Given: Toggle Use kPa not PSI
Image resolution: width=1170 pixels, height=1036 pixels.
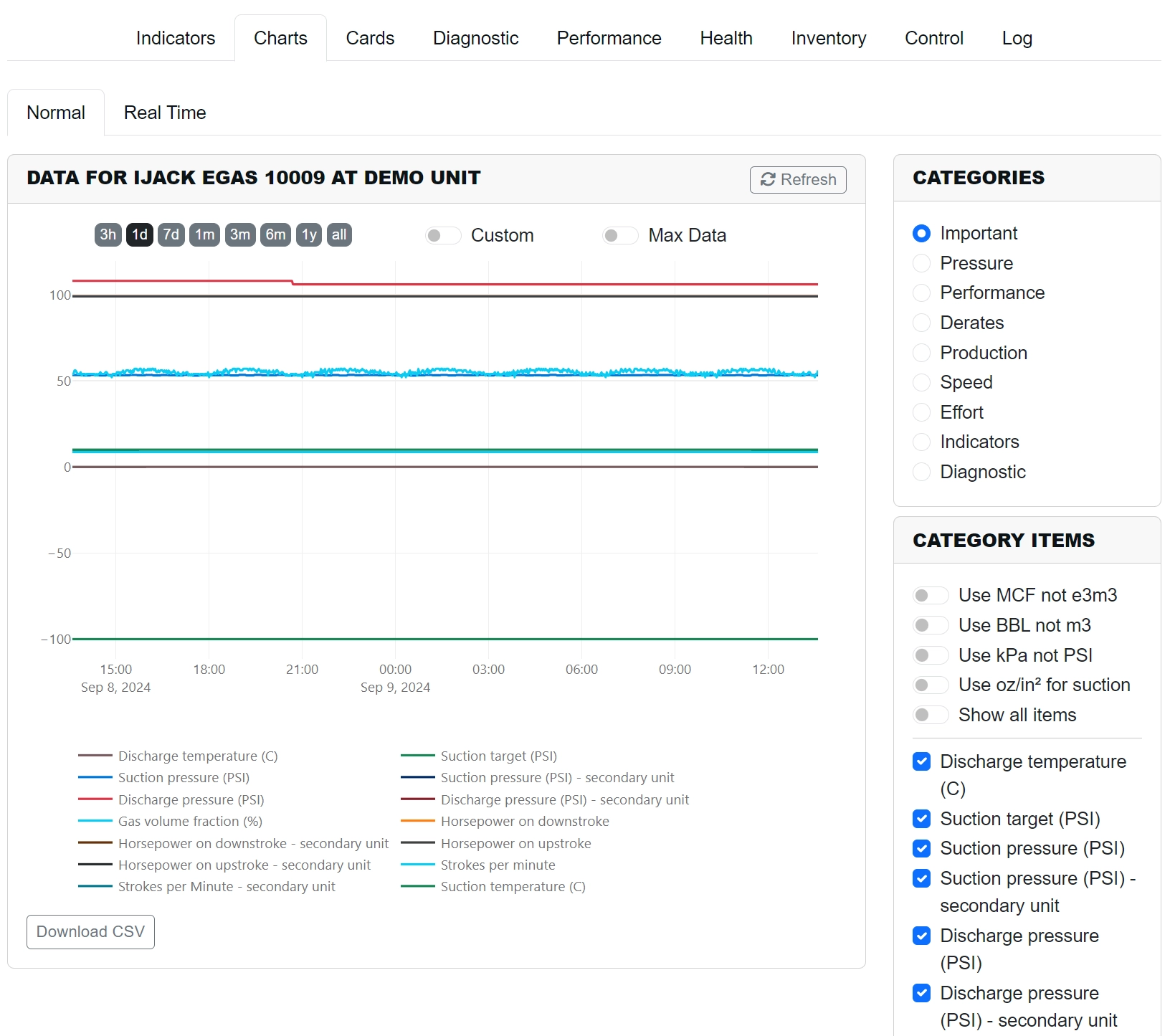Looking at the screenshot, I should coord(930,655).
